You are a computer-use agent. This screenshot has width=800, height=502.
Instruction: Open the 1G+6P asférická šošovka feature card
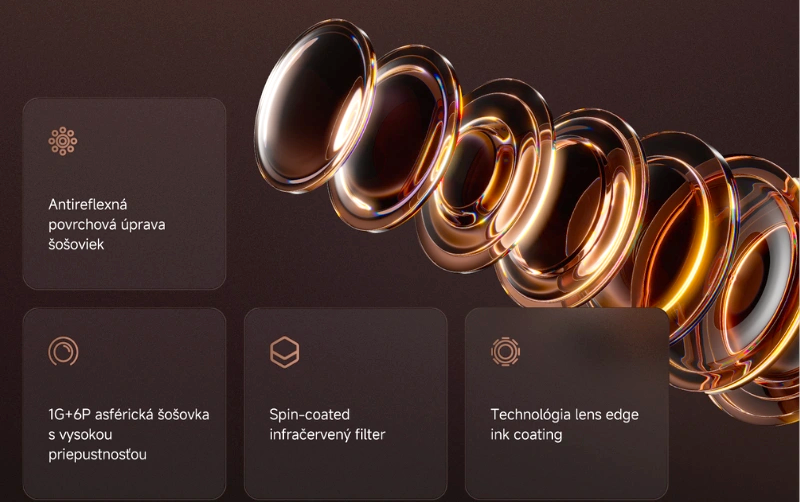tap(124, 404)
